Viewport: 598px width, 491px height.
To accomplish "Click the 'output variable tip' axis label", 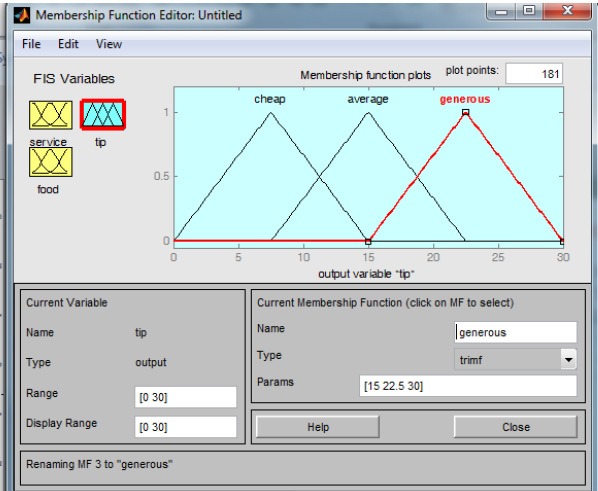I will click(x=366, y=274).
